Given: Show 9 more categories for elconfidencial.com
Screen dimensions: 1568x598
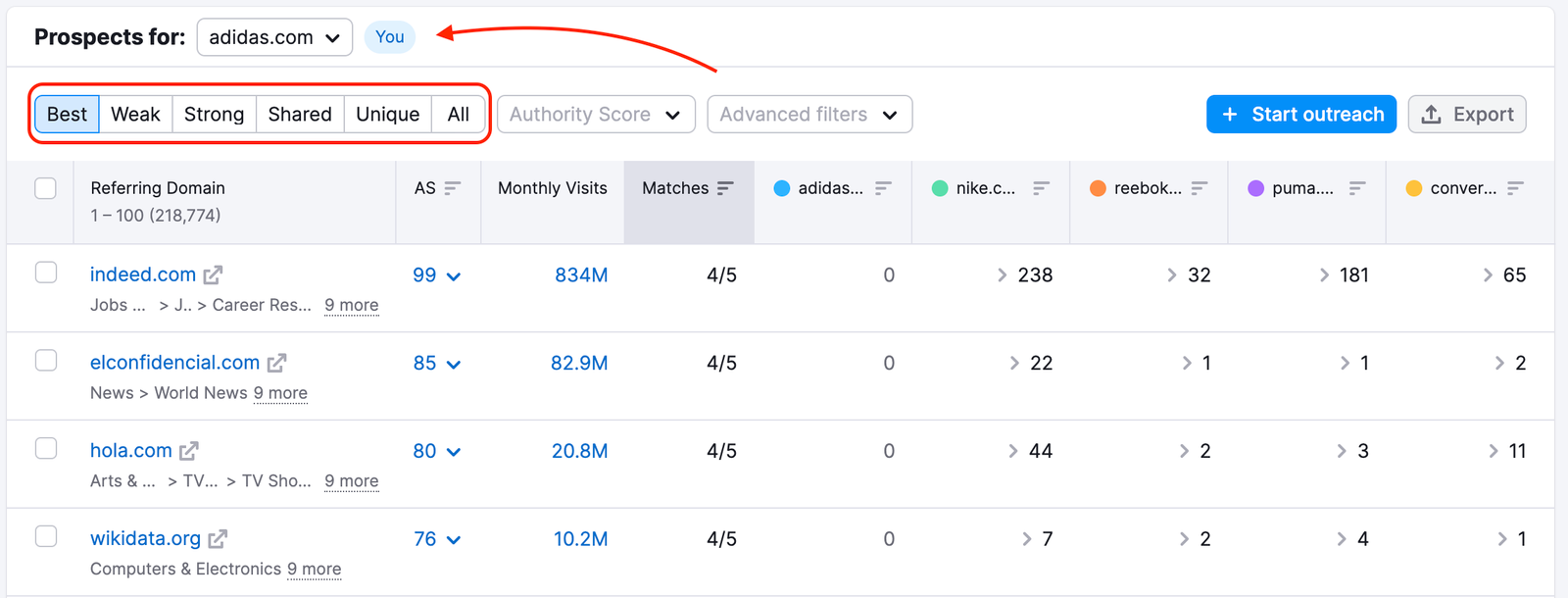Looking at the screenshot, I should click(280, 394).
